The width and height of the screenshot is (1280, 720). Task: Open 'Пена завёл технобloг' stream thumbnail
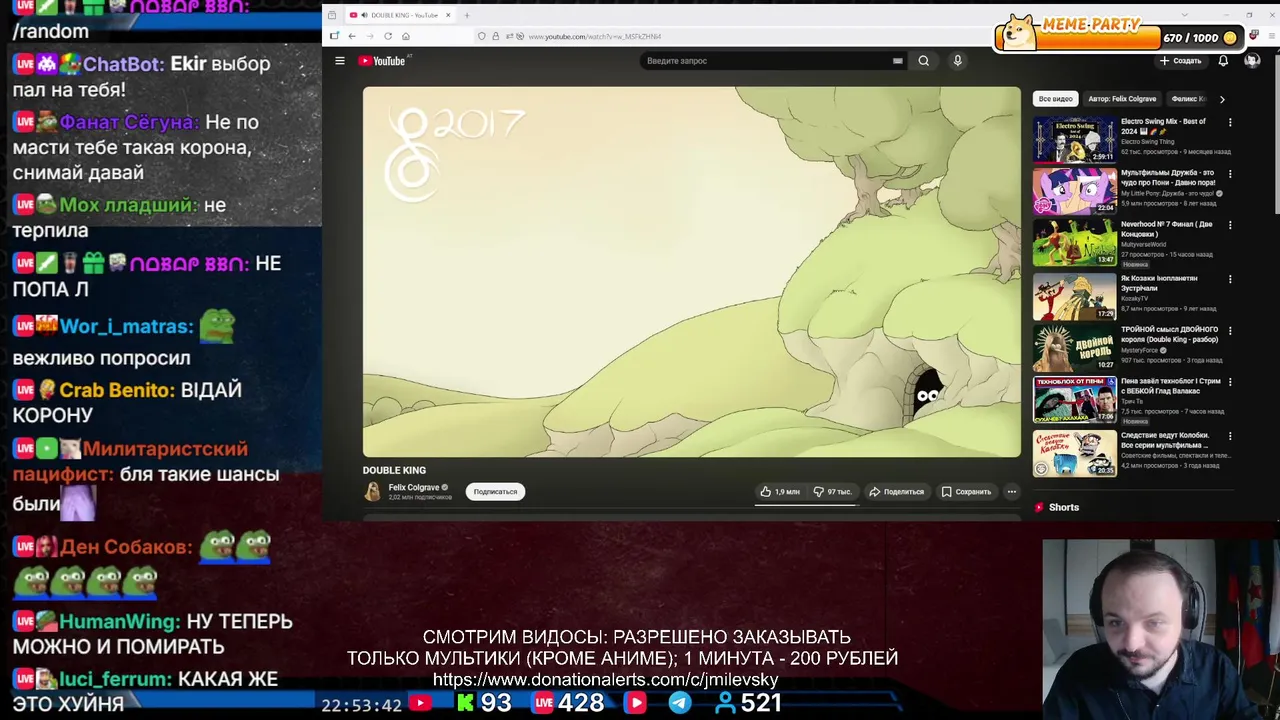1074,400
